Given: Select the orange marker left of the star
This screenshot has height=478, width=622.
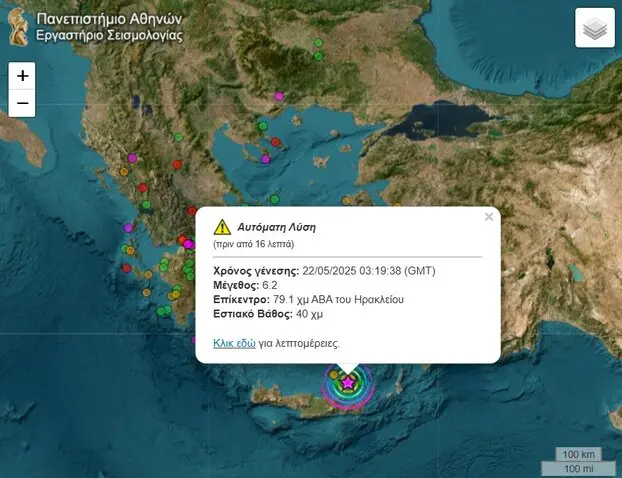Looking at the screenshot, I should pos(334,375).
